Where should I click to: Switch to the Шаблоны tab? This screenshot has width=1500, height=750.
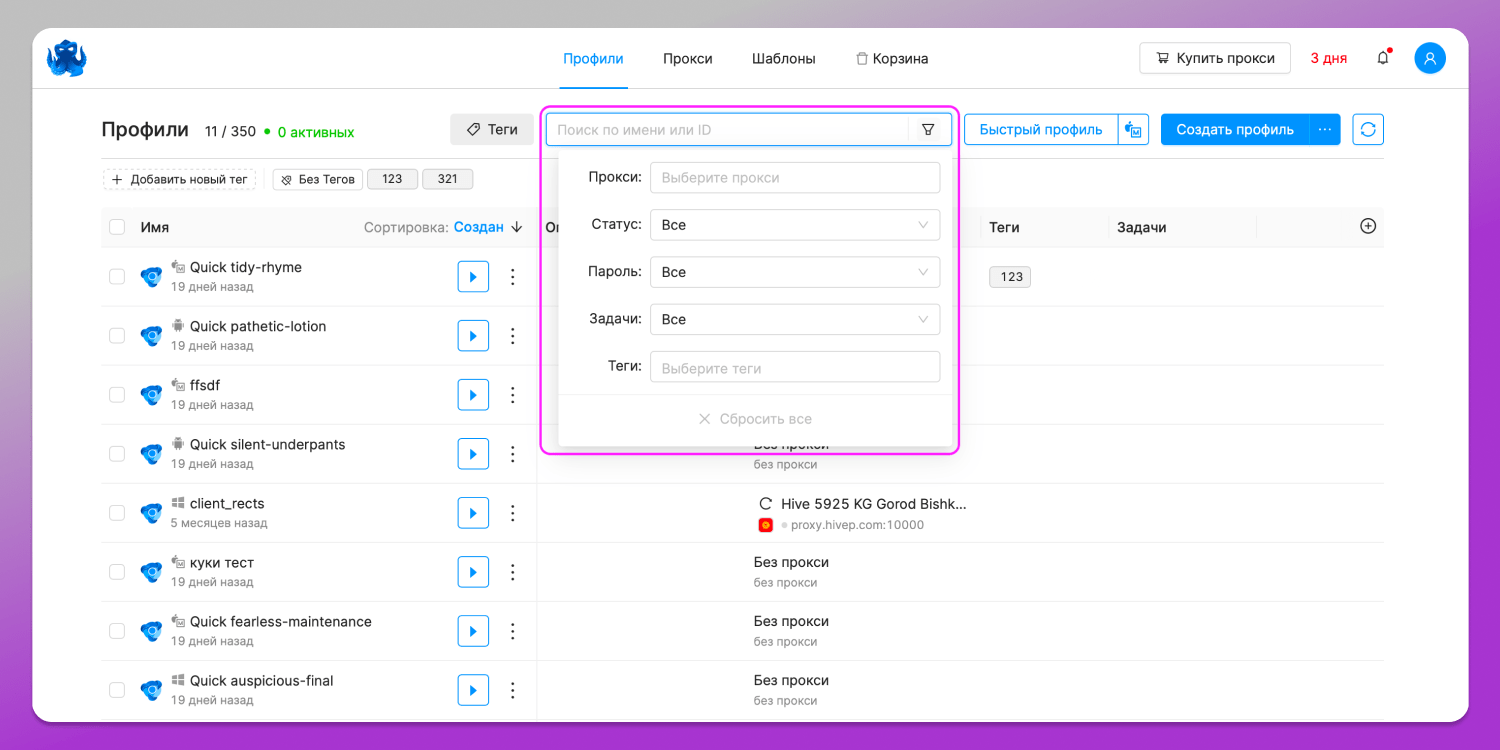(784, 58)
